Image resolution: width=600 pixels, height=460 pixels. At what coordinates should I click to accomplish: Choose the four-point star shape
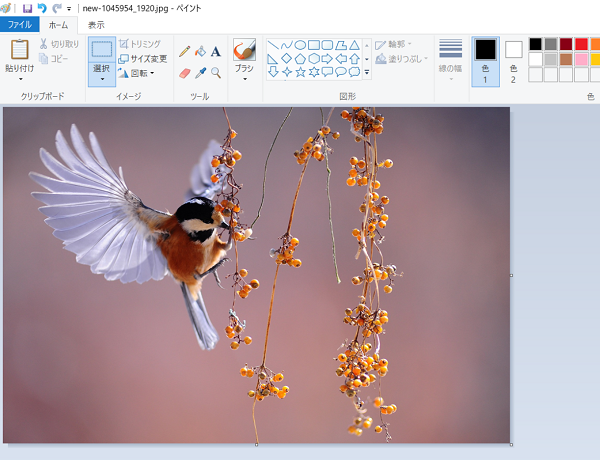[286, 72]
